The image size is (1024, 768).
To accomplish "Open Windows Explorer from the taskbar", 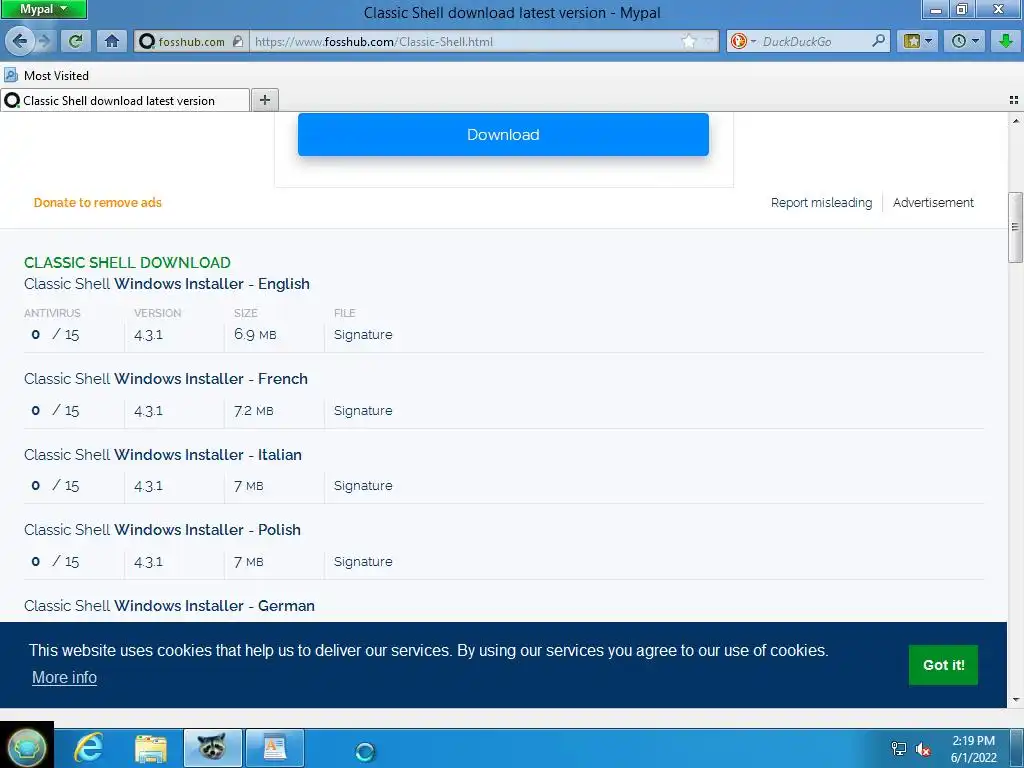I will coord(151,748).
